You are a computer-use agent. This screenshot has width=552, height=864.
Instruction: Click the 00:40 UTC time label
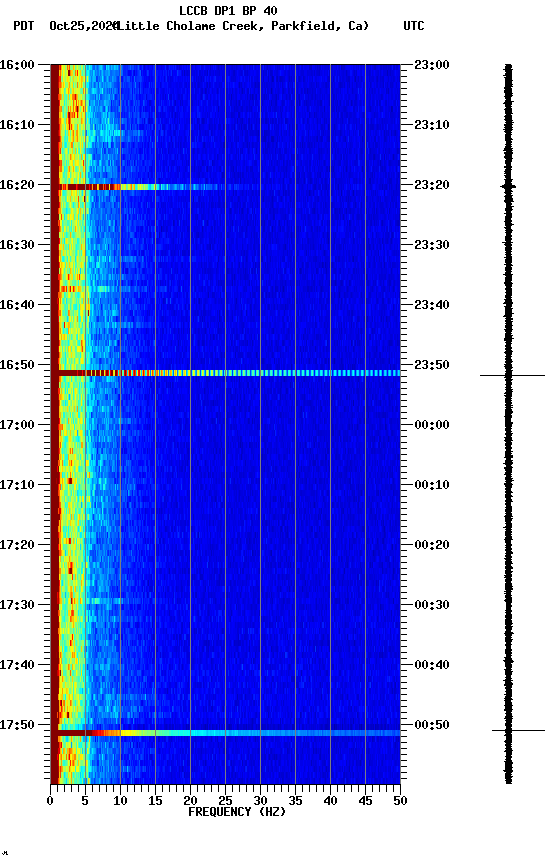click(x=432, y=666)
